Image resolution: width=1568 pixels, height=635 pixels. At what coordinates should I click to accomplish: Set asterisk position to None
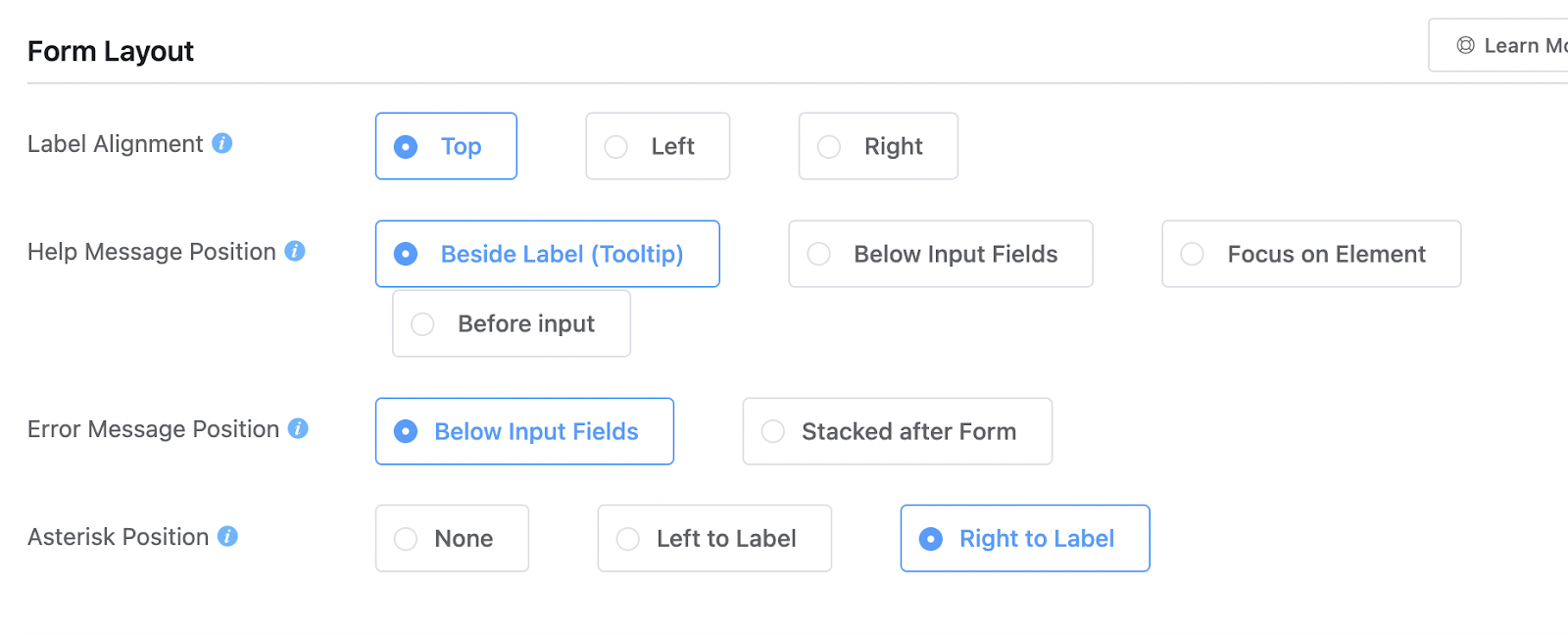[x=452, y=538]
